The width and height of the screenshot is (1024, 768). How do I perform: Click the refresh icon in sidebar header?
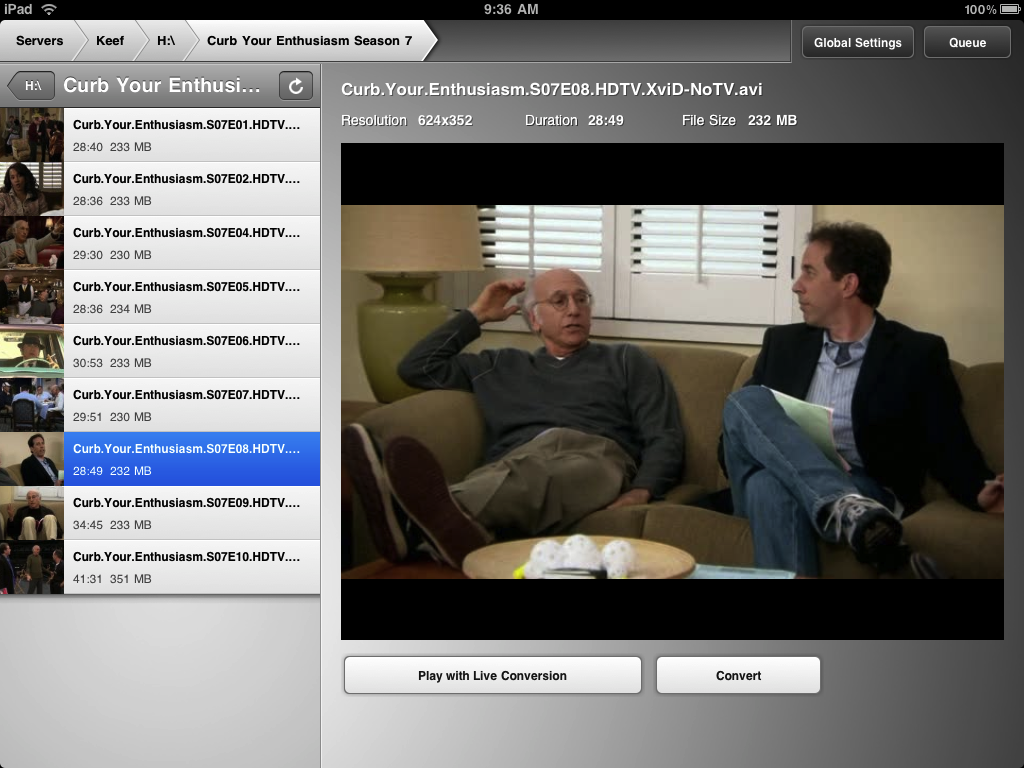[295, 86]
